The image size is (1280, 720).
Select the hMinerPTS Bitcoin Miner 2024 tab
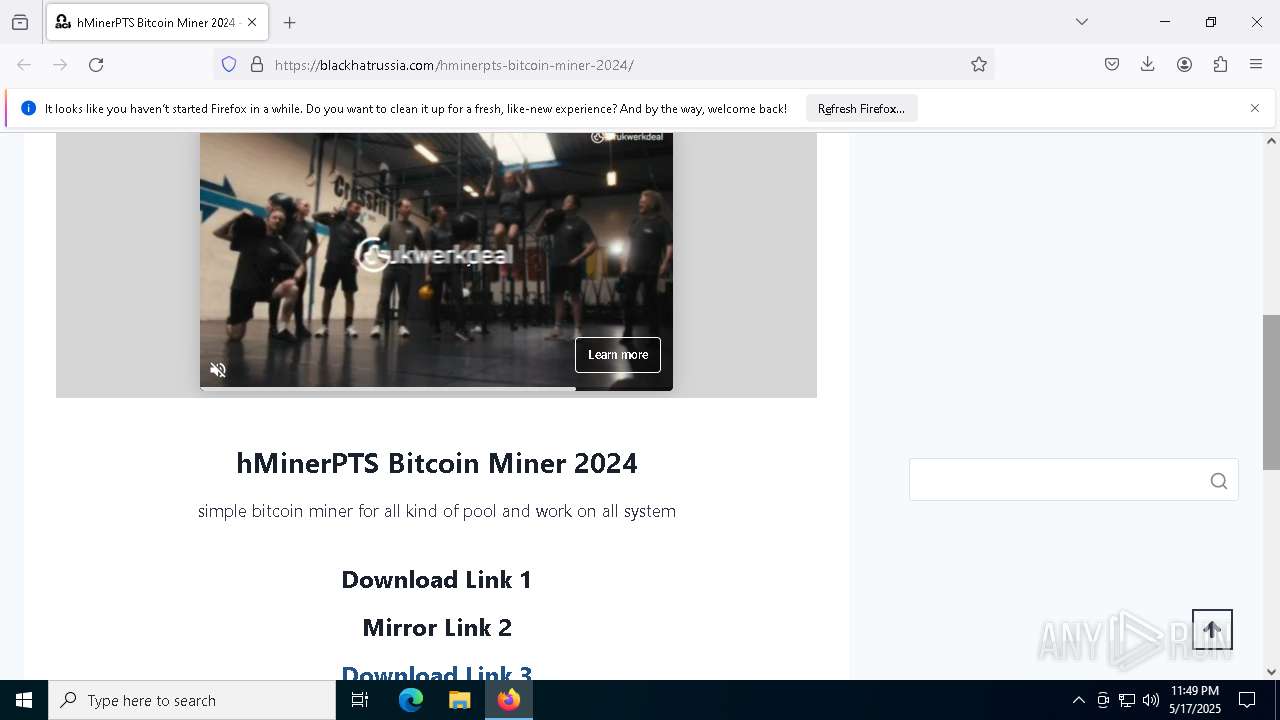pos(155,22)
